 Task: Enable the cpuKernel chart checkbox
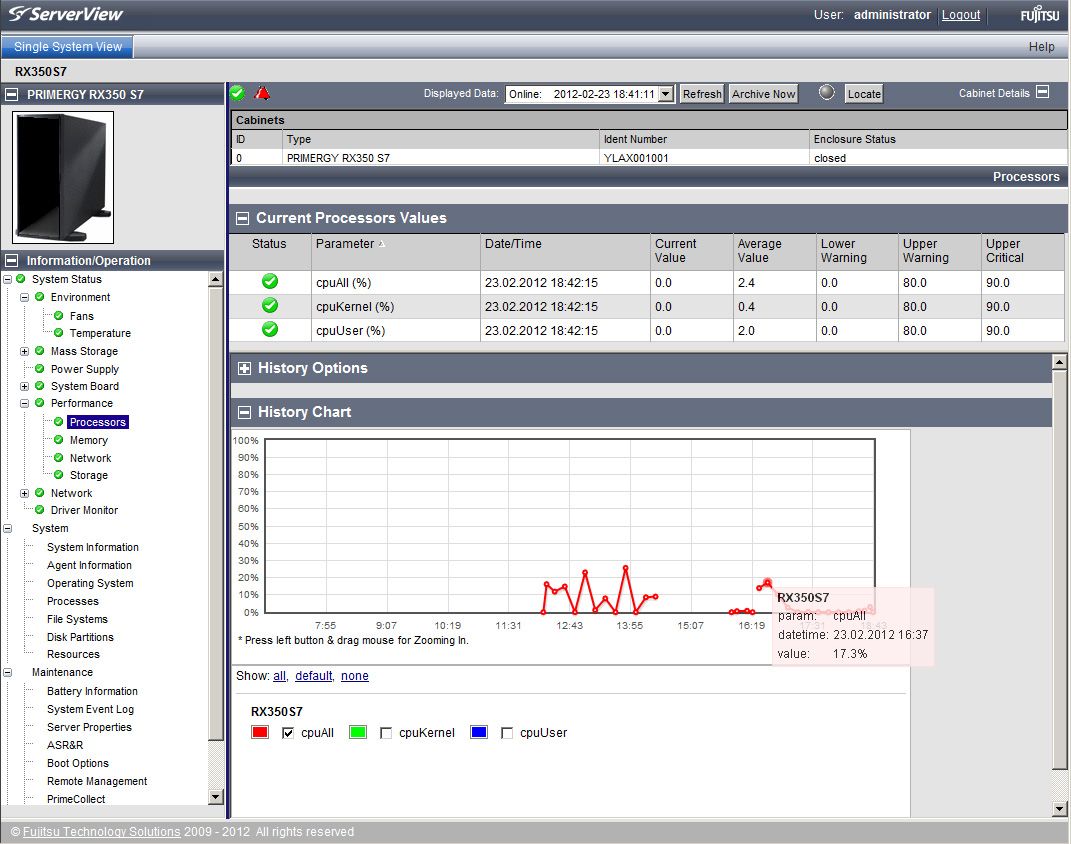pos(386,733)
